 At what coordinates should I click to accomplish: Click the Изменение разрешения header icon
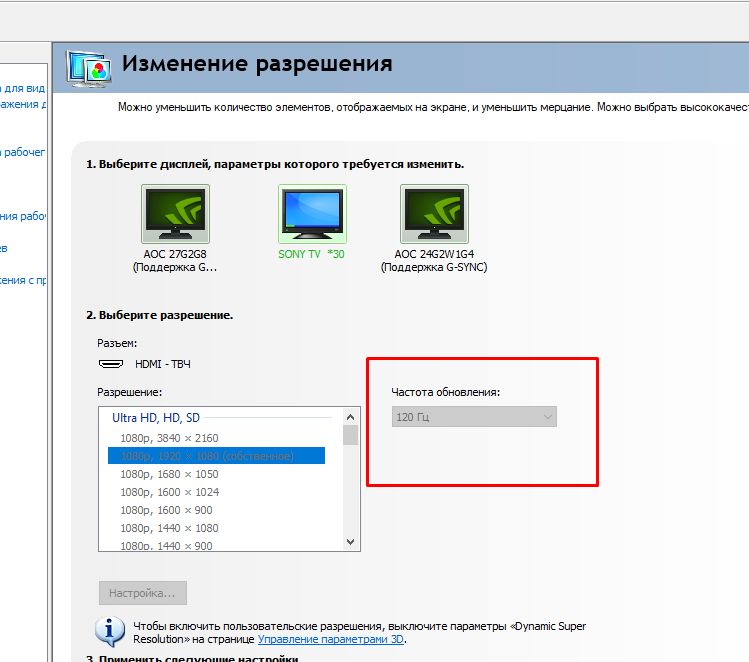pyautogui.click(x=89, y=68)
